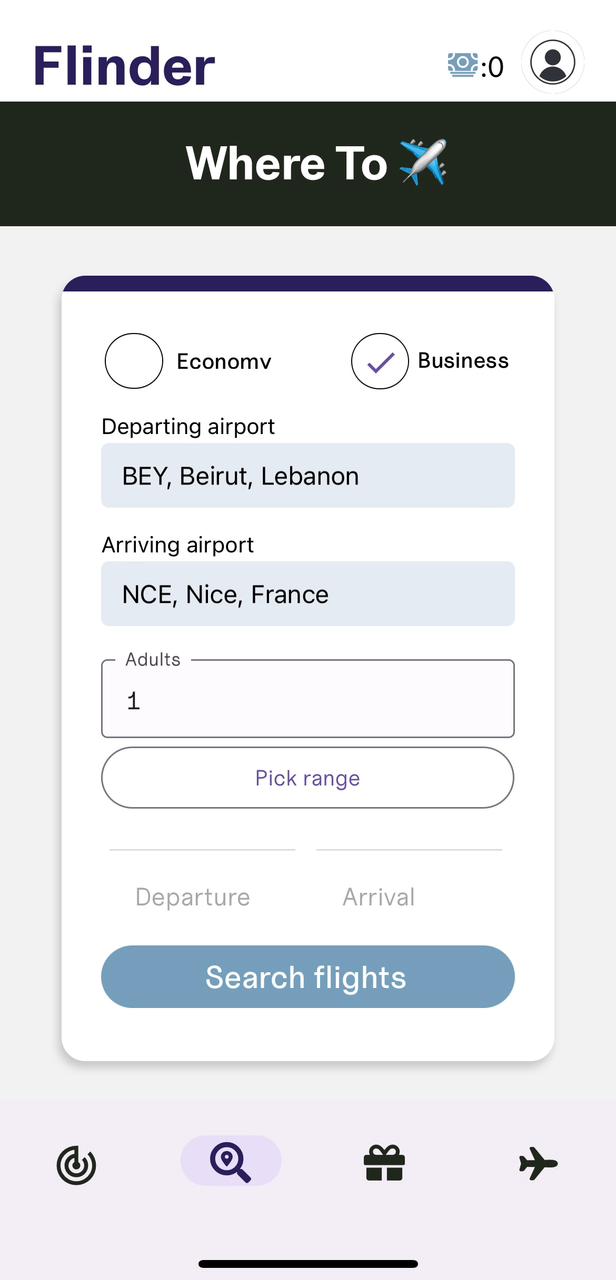
Task: Open the Arriving airport selector showing Nice
Action: (308, 594)
